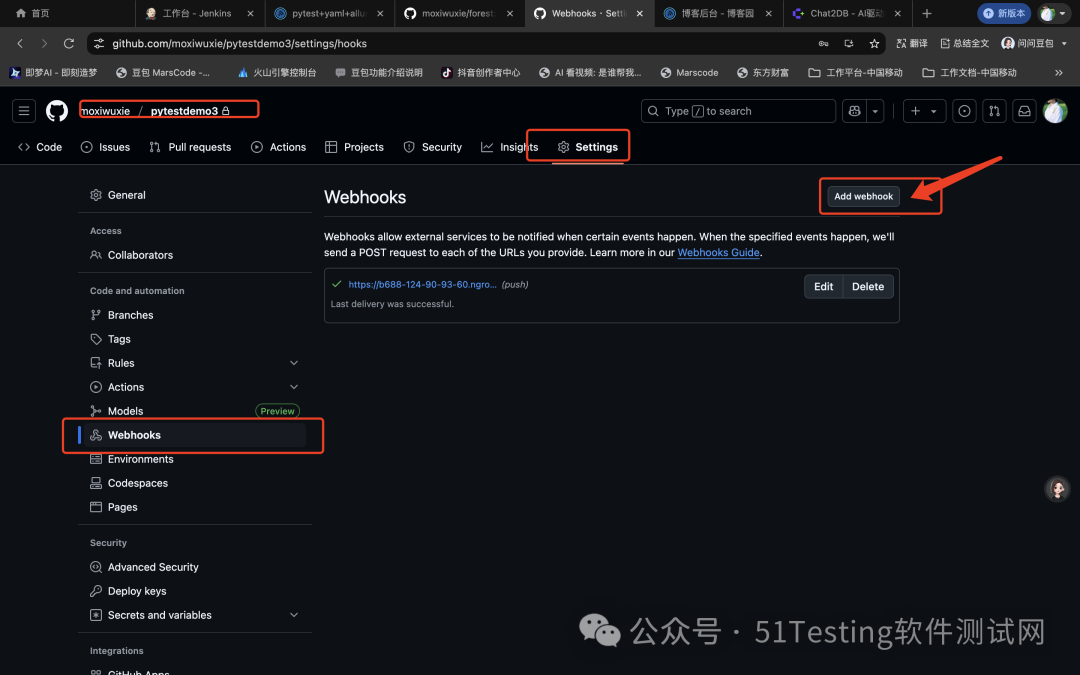1080x675 pixels.
Task: Edit the existing push webhook
Action: (x=823, y=287)
